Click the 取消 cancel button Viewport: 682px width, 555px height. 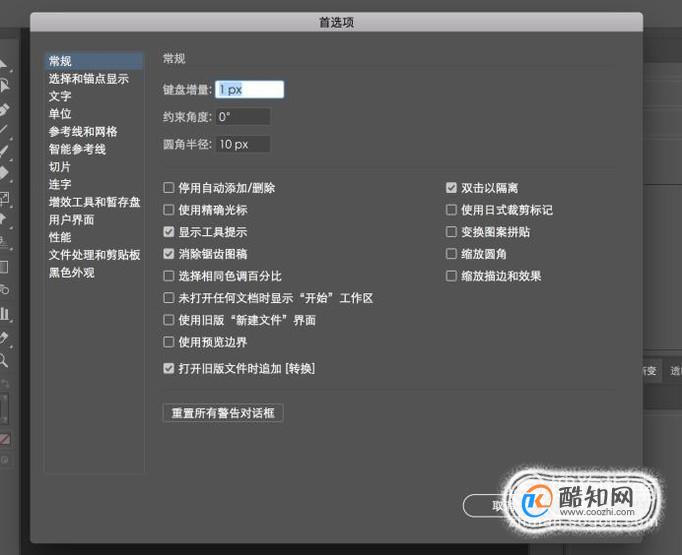point(485,505)
